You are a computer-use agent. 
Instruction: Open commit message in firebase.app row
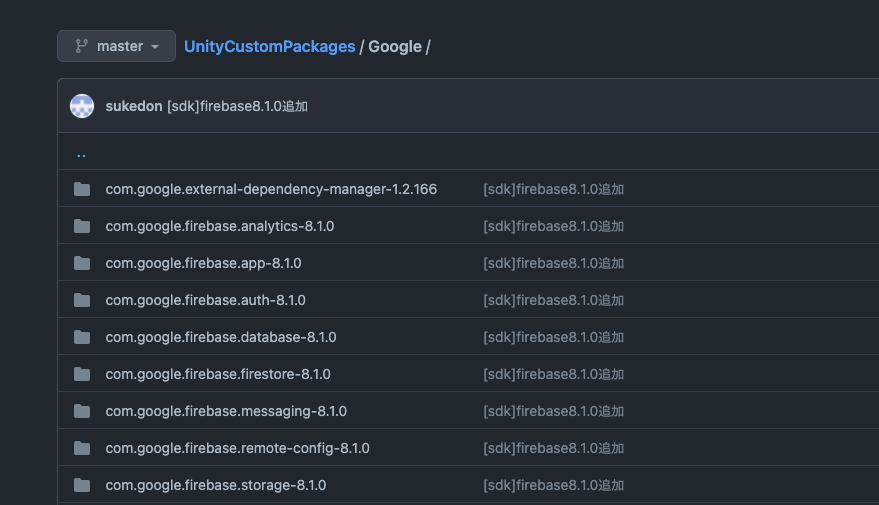tap(554, 263)
